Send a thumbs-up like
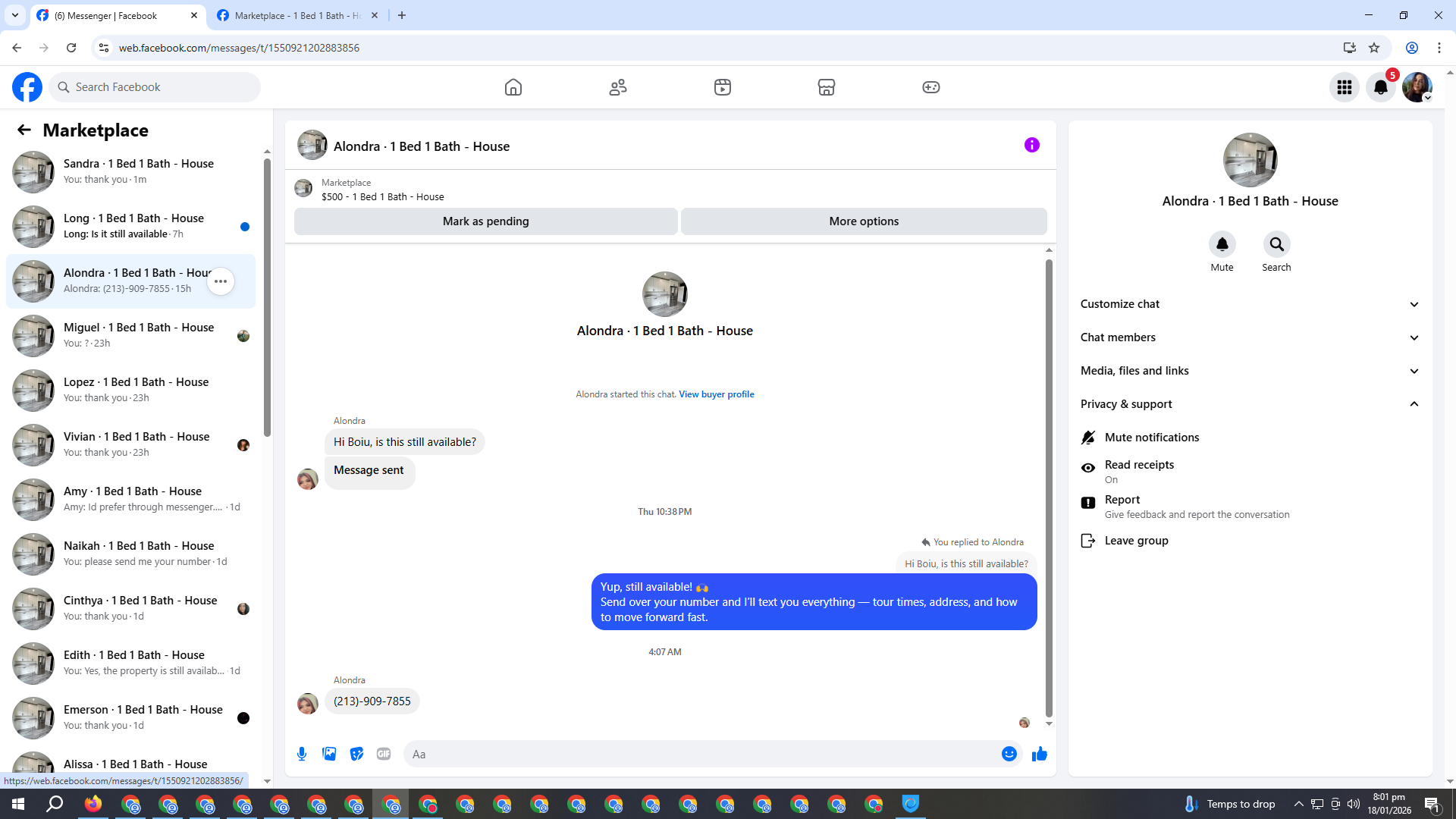The height and width of the screenshot is (819, 1456). (x=1039, y=754)
